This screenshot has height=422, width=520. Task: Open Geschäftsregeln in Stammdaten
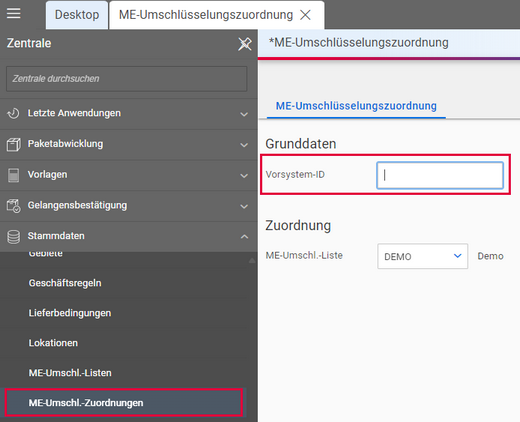tap(65, 283)
